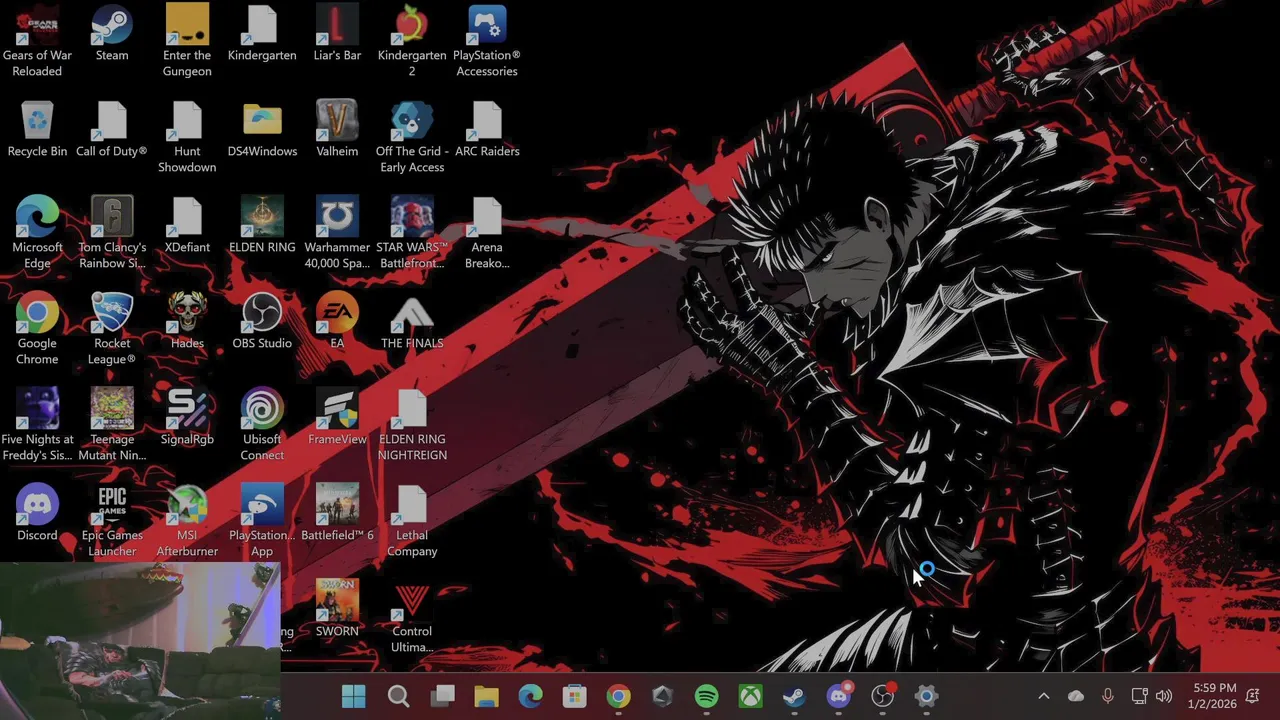Image resolution: width=1280 pixels, height=720 pixels.
Task: Open Google Chrome desktop shortcut
Action: click(x=37, y=330)
